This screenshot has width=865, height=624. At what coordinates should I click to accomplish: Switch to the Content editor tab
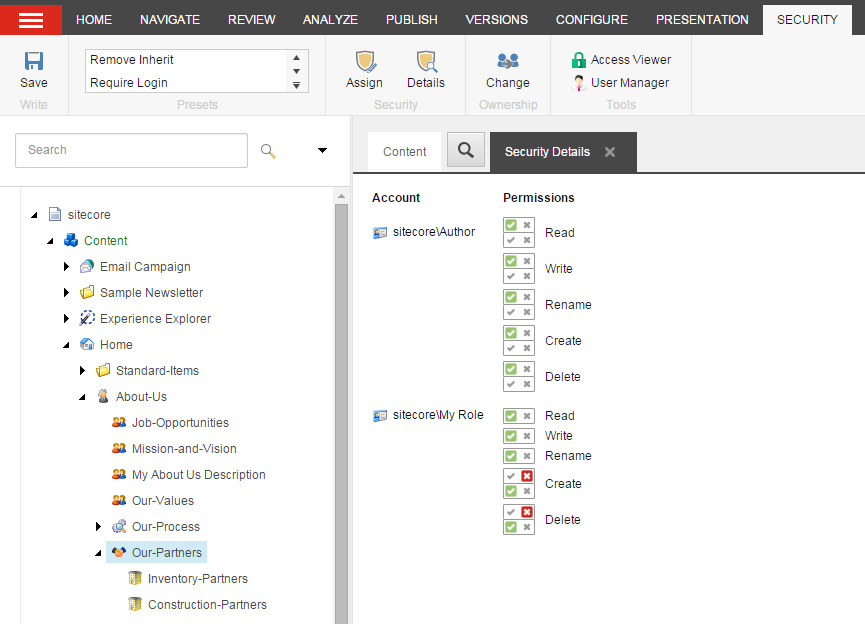[x=404, y=152]
